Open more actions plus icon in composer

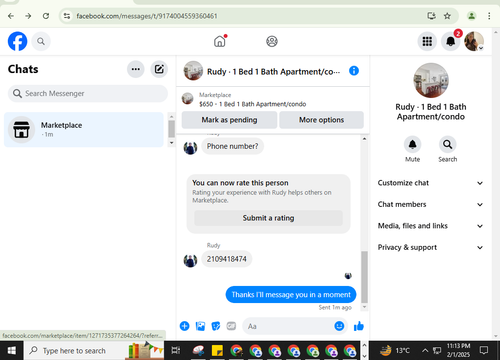pos(184,326)
